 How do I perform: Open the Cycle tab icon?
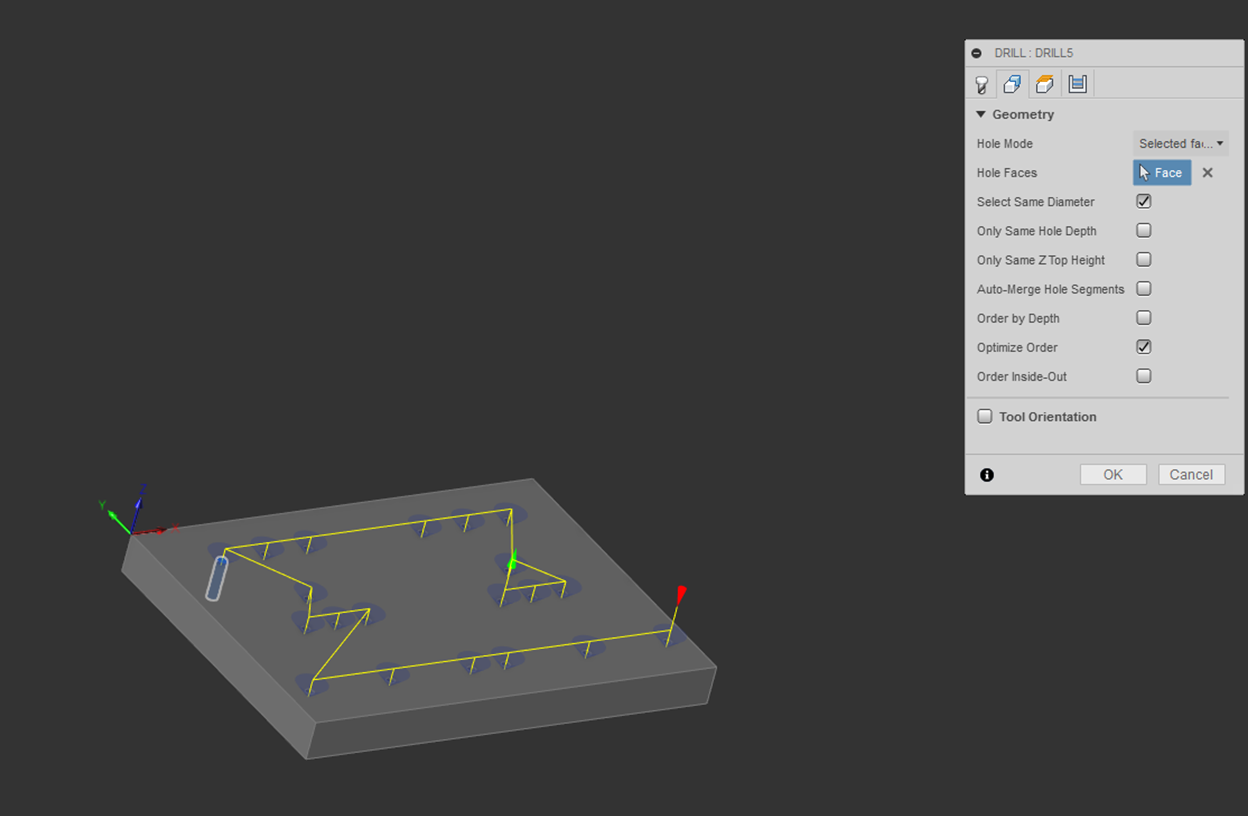(1077, 84)
